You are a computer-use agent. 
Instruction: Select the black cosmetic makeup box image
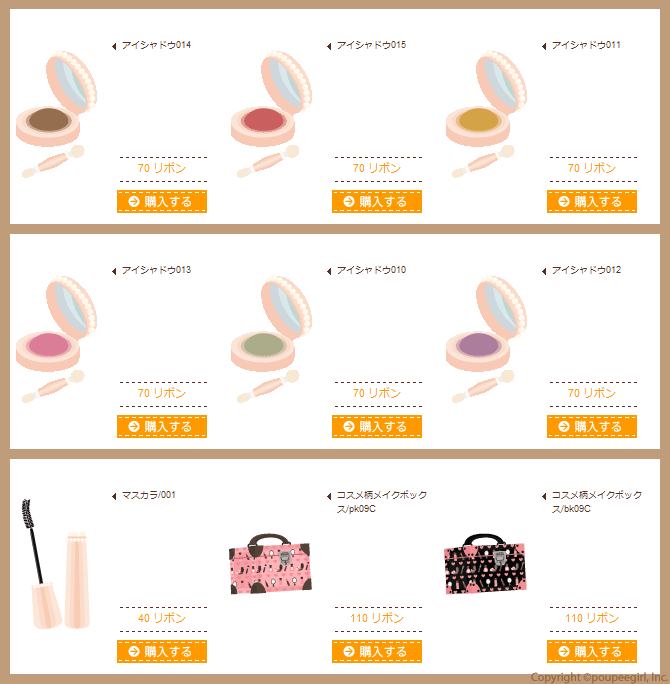pyautogui.click(x=485, y=564)
